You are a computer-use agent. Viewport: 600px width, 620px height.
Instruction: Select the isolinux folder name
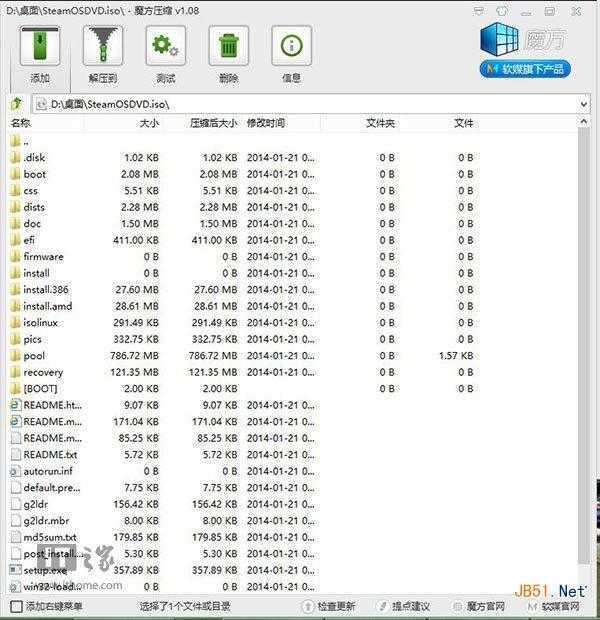(40, 323)
